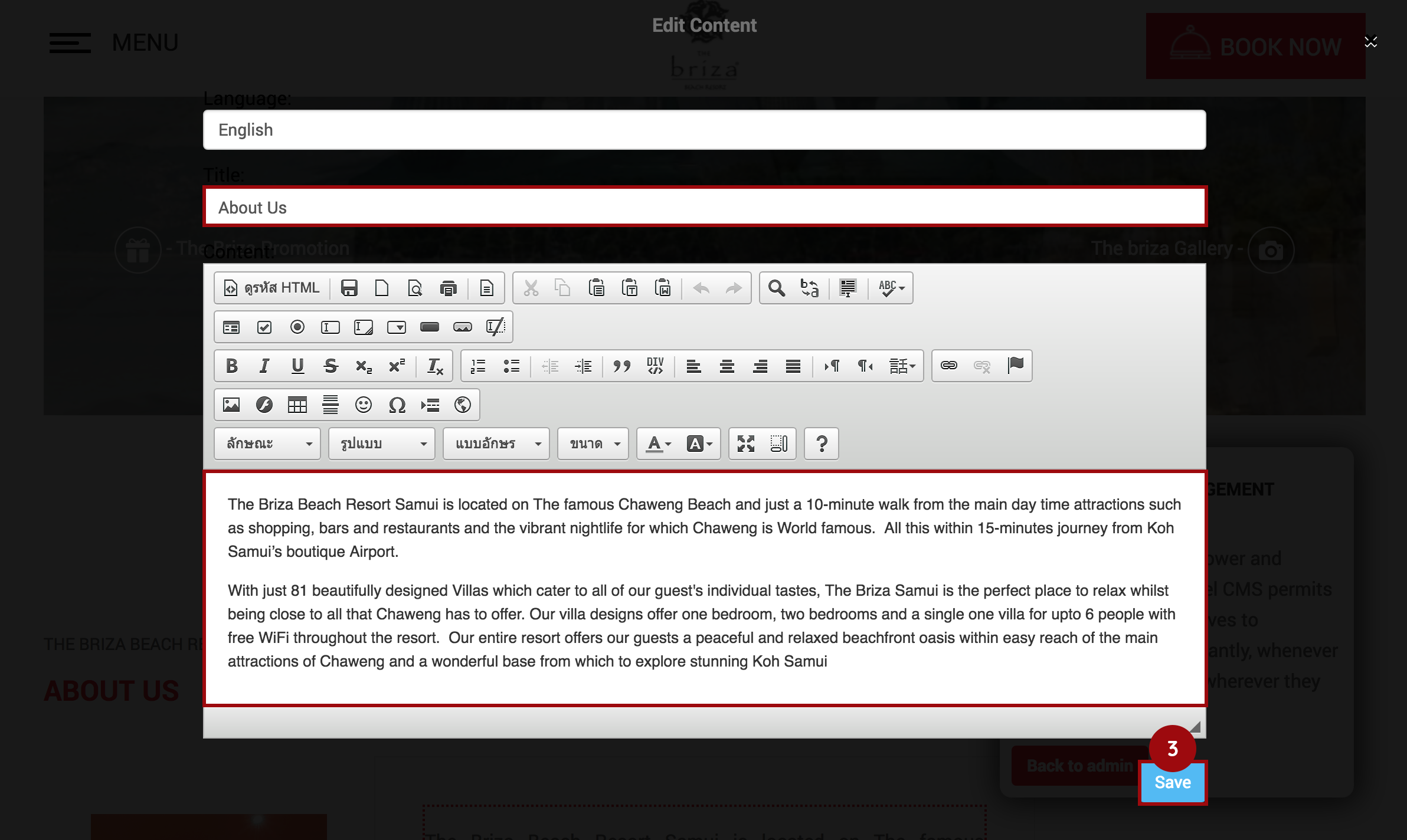Click the Preview document icon
Screen dimensions: 1407x840
415,288
